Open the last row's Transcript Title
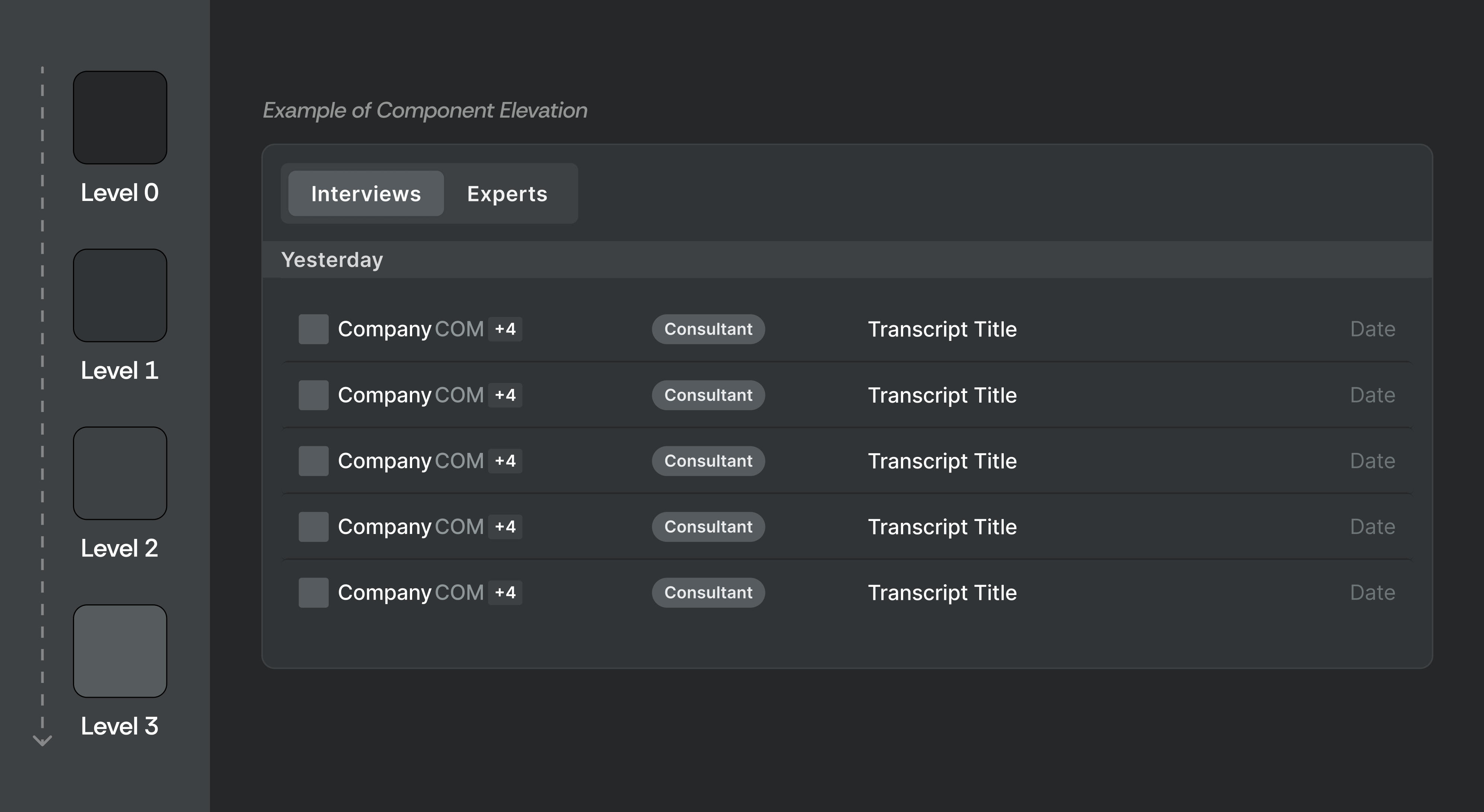Image resolution: width=1484 pixels, height=812 pixels. click(942, 592)
